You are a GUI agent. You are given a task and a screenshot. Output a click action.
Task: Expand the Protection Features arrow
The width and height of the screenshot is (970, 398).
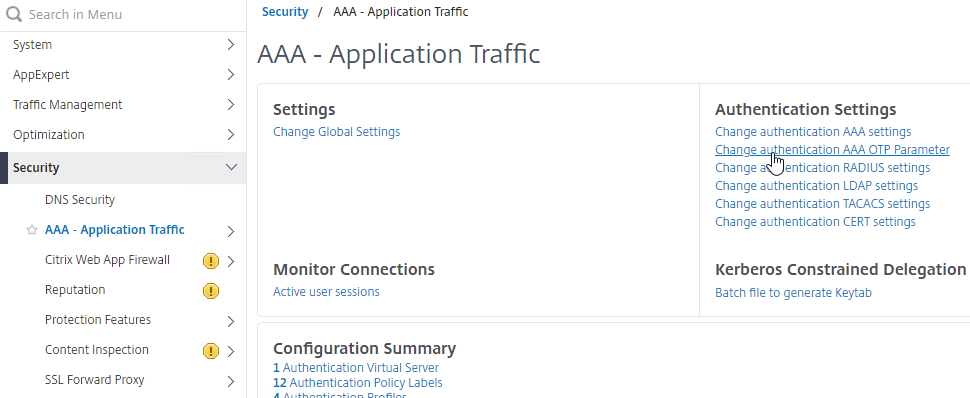[x=231, y=321]
